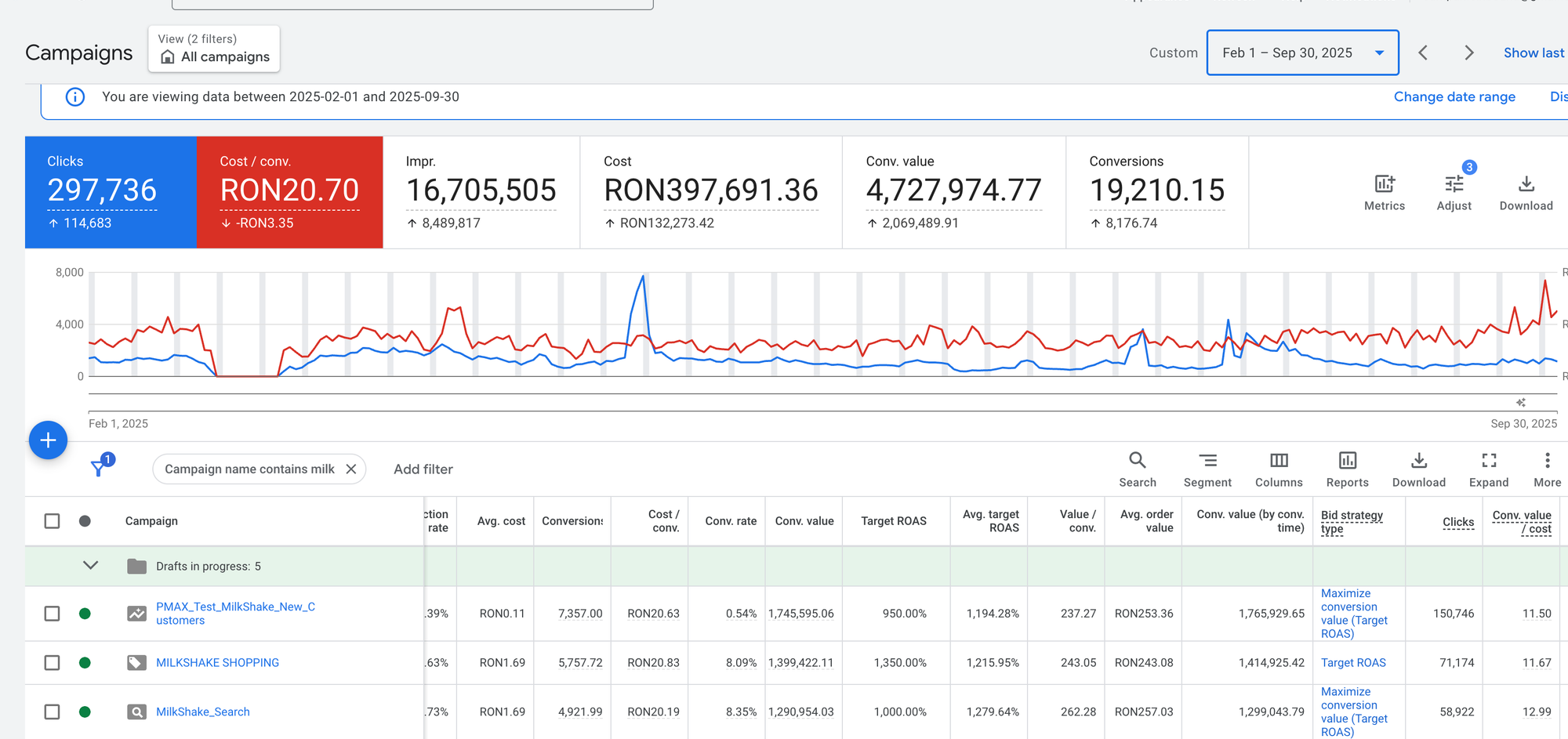Remove the Campaign name contains milk filter
Screen dimensions: 1568x739
coord(351,469)
